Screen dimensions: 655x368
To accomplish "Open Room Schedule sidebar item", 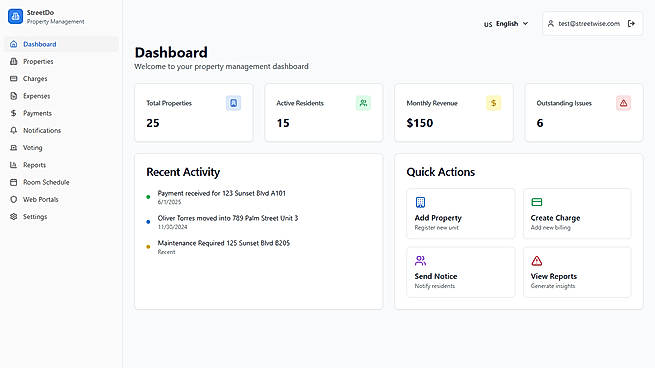I will pyautogui.click(x=61, y=182).
